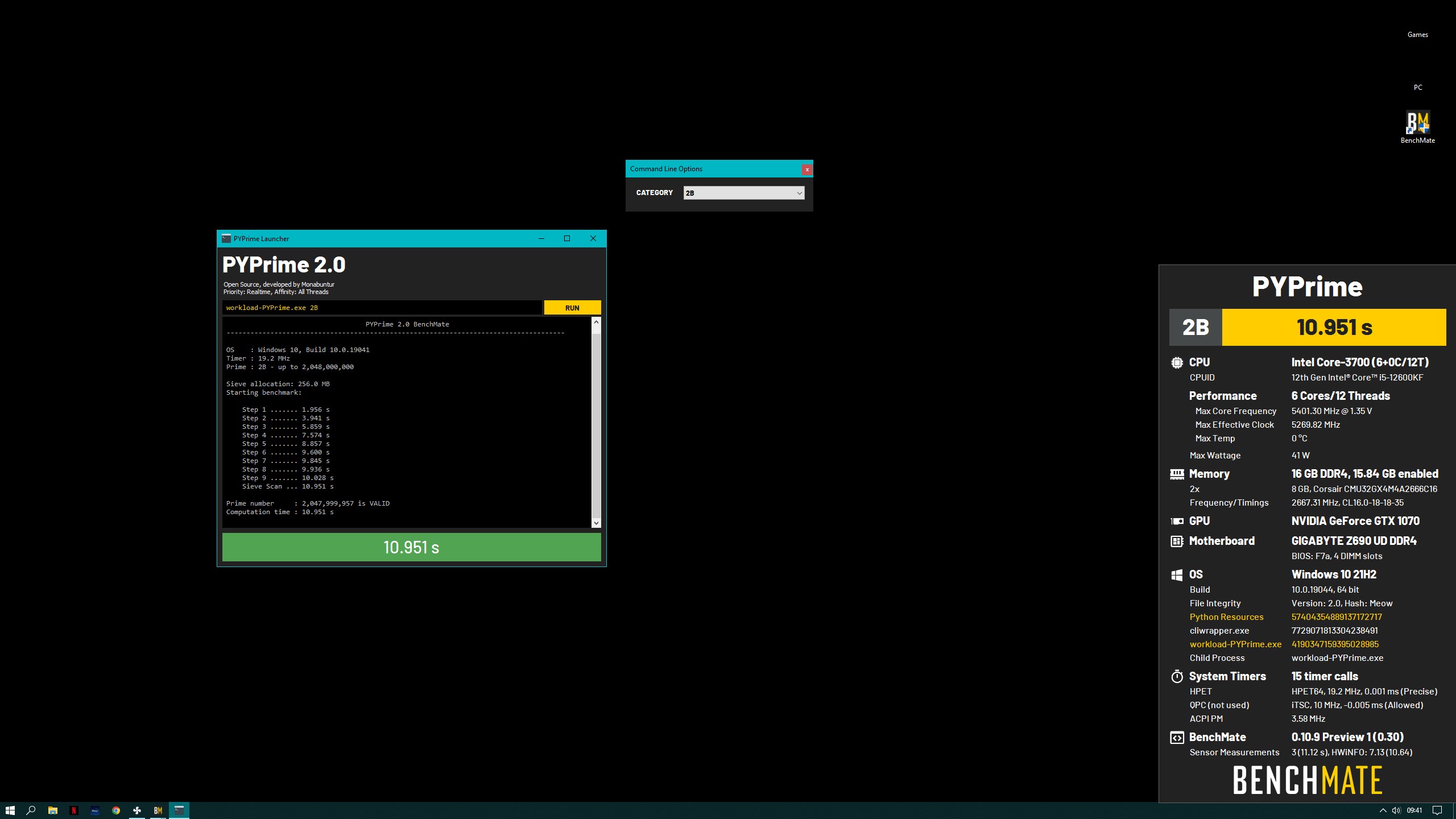The image size is (1456, 819).
Task: Click the Step 9 timing line in console
Action: pos(288,478)
